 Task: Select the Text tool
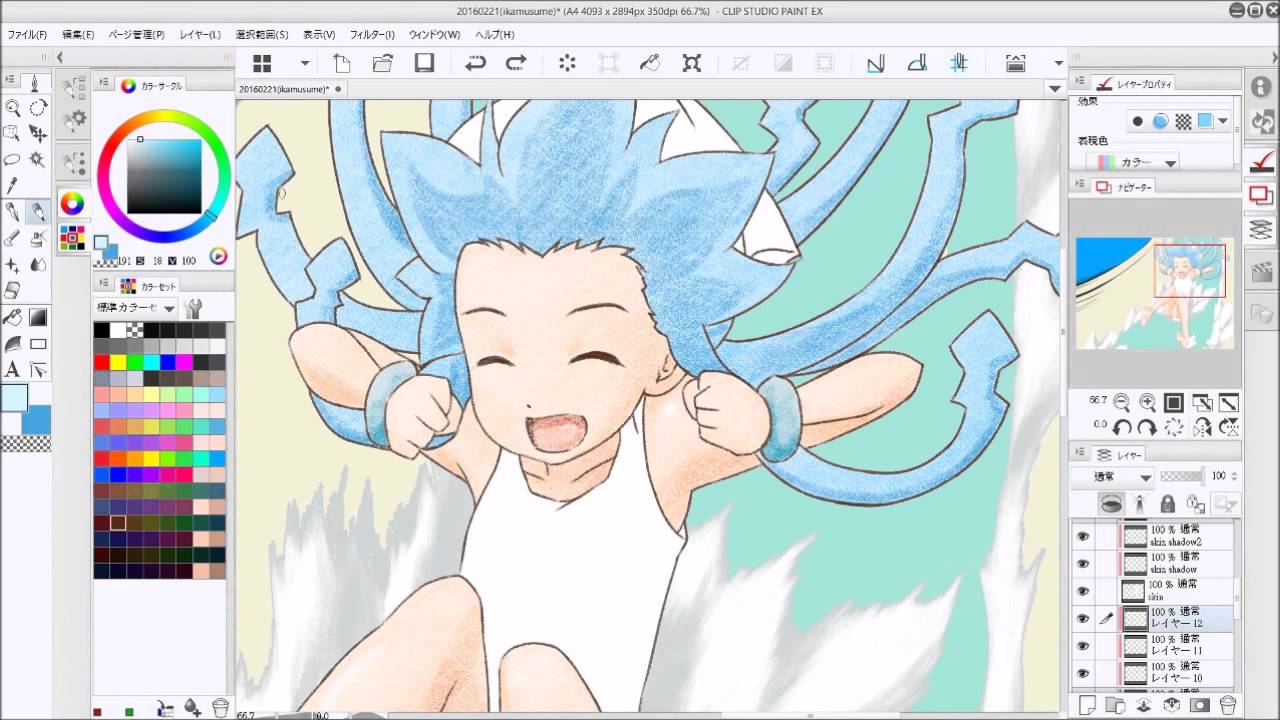(x=13, y=370)
